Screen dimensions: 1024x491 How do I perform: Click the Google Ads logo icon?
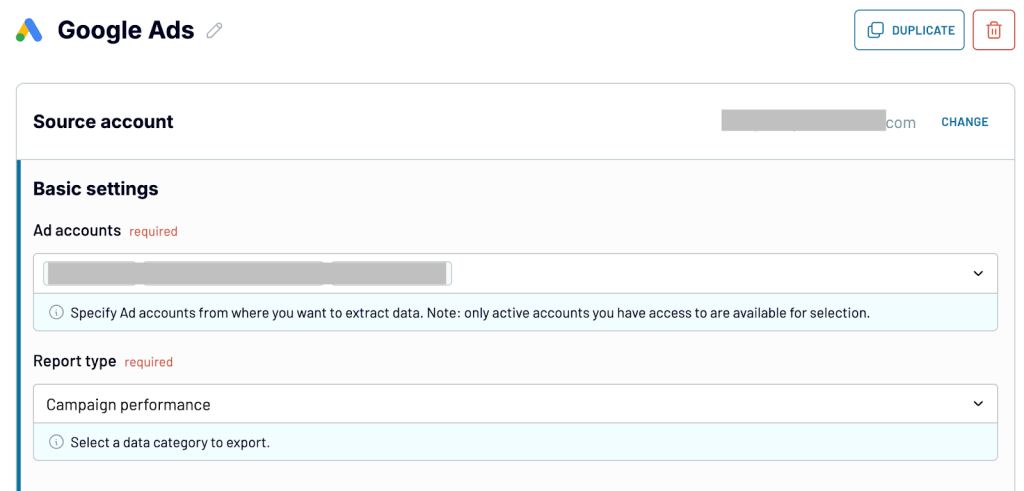[x=29, y=30]
